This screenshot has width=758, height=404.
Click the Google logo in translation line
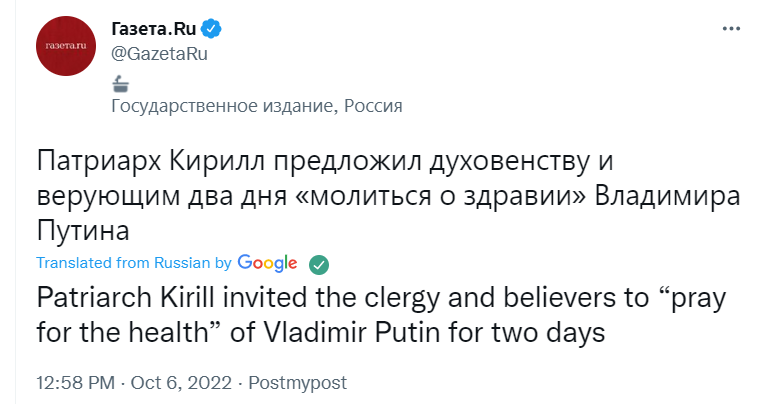coord(267,263)
